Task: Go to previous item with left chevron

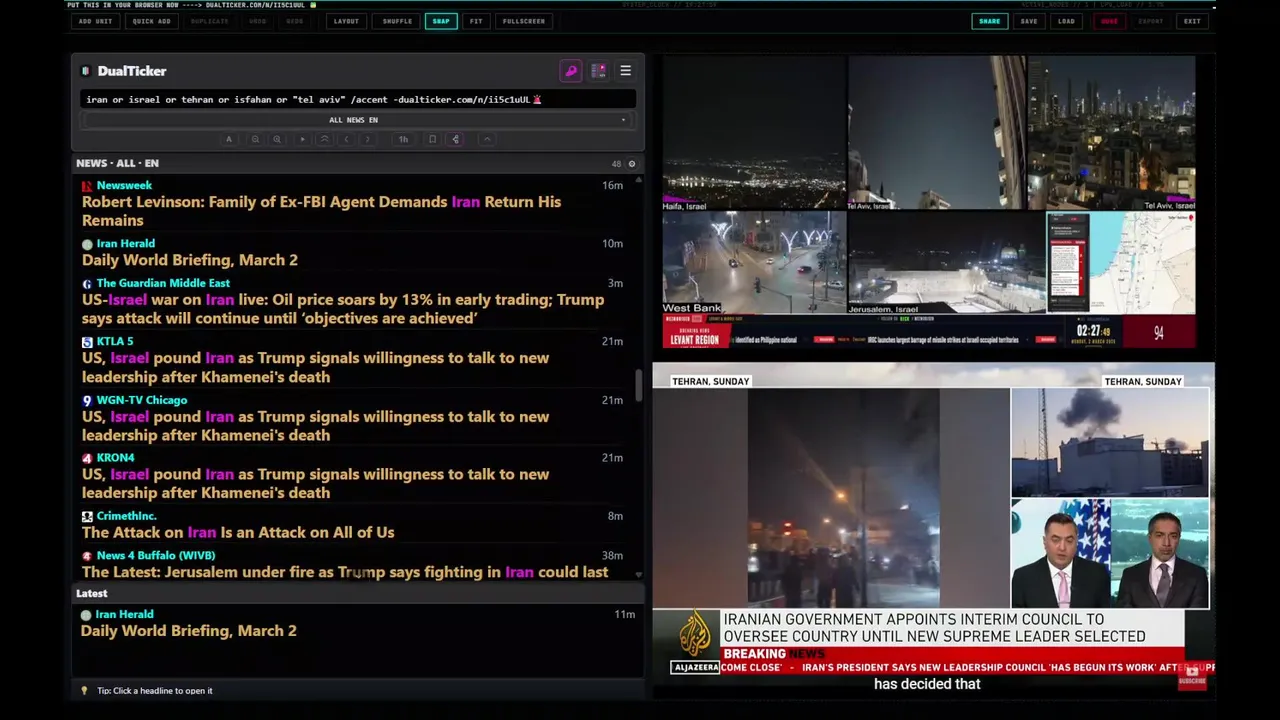Action: (x=346, y=139)
